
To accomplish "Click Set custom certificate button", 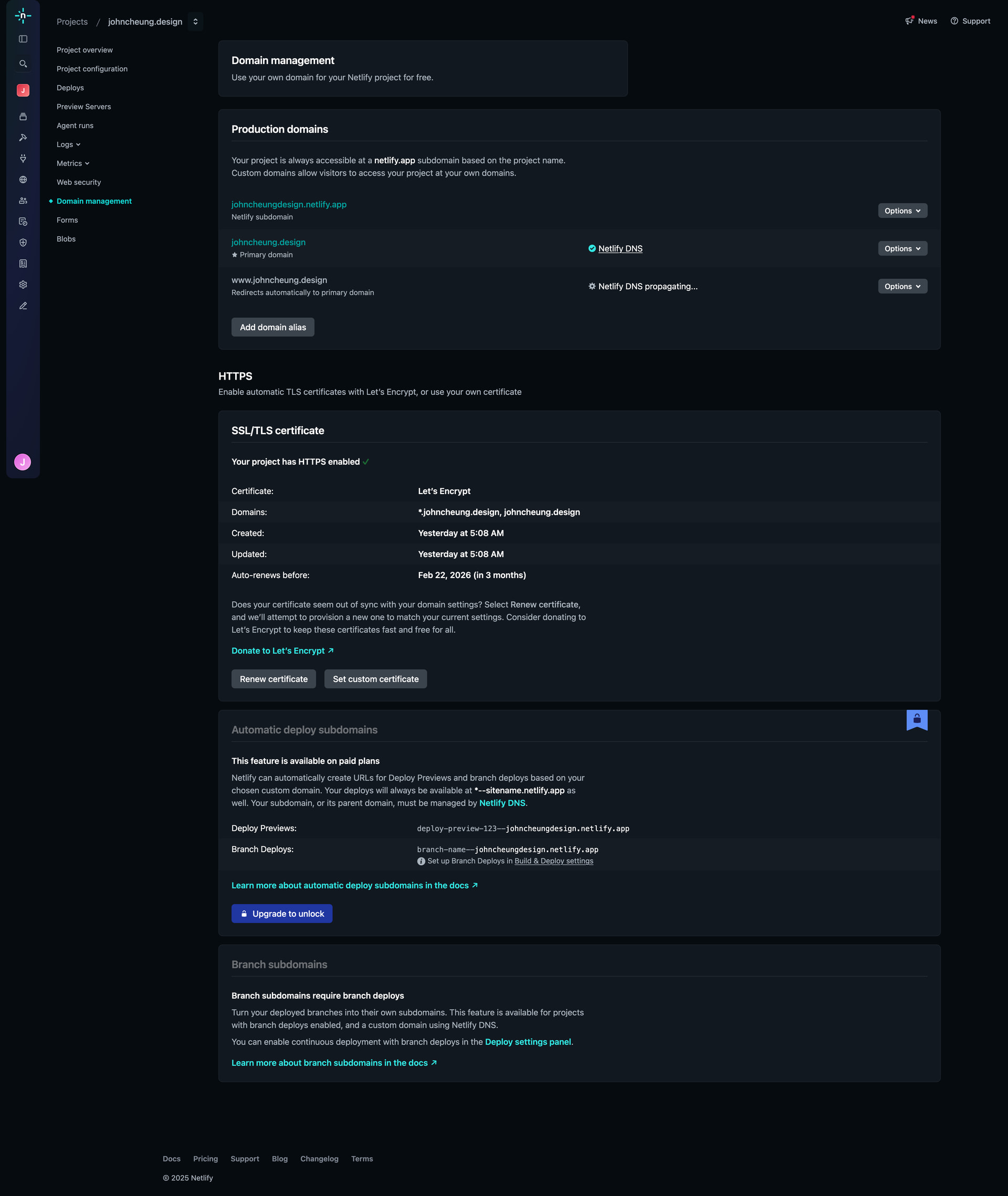I will click(375, 679).
